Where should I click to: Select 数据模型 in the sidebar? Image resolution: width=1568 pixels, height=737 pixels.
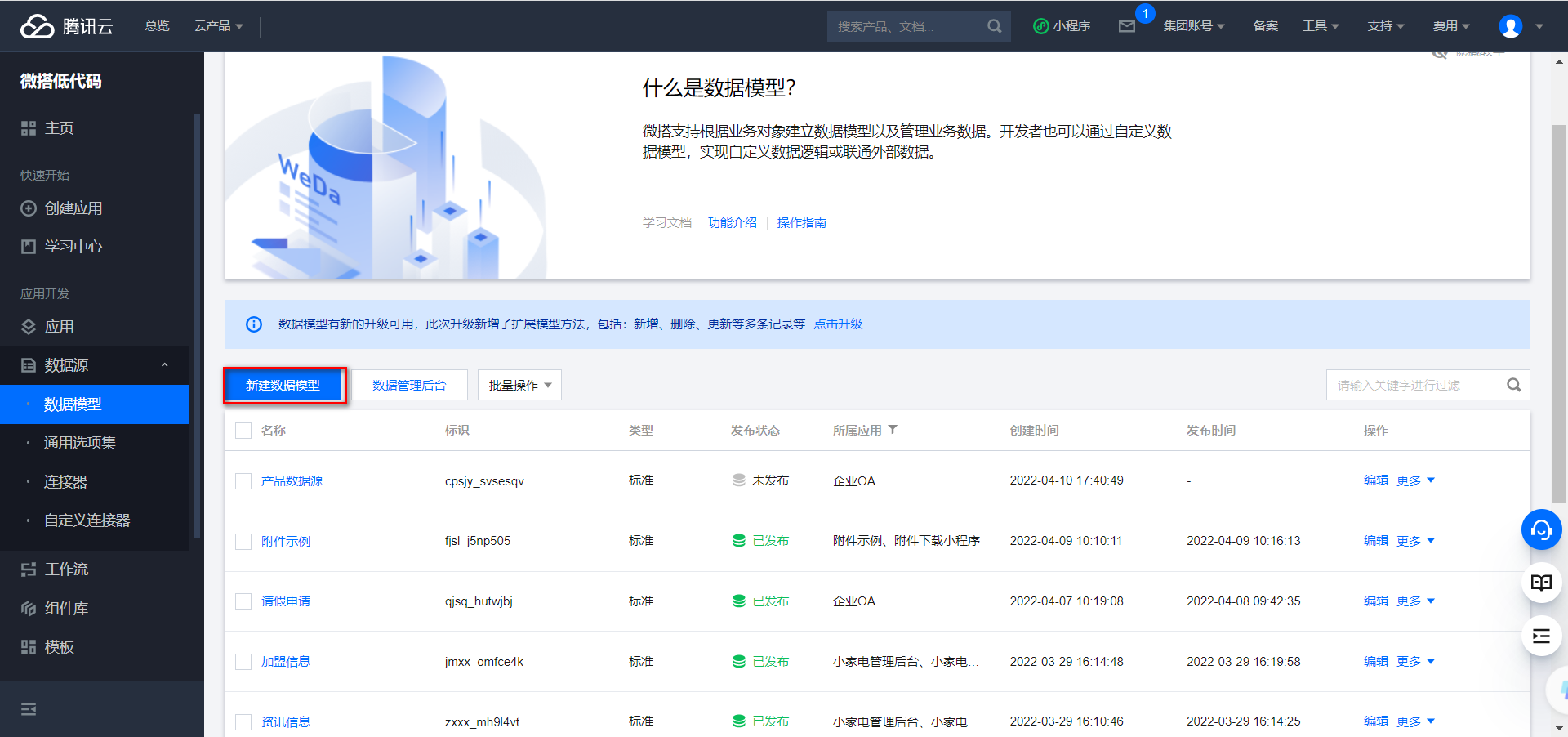click(95, 404)
